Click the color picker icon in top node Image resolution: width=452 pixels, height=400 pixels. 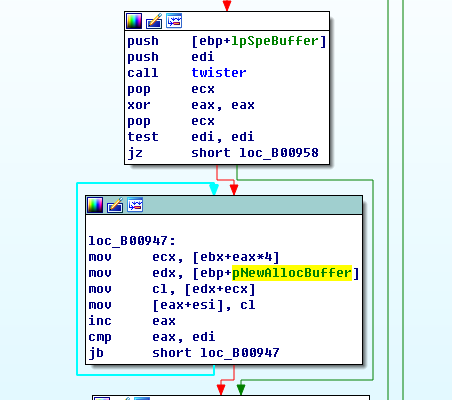[x=134, y=21]
